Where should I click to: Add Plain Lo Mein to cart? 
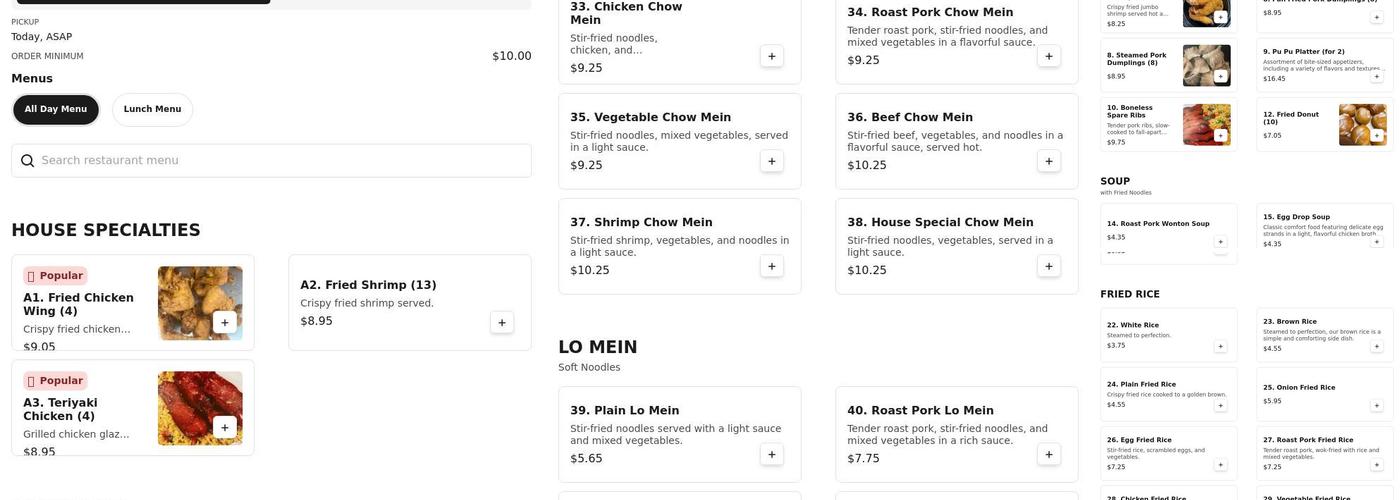tap(771, 455)
